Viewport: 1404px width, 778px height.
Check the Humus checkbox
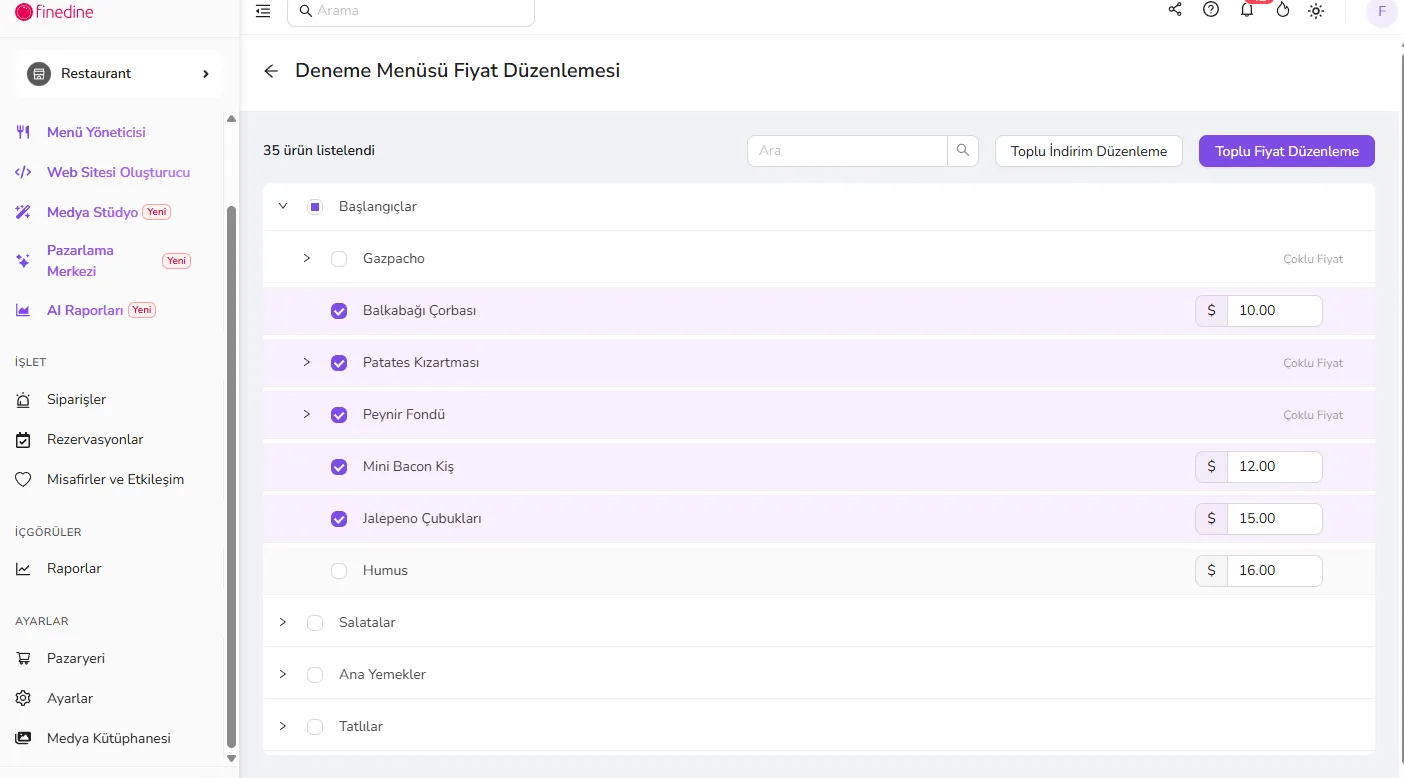339,571
